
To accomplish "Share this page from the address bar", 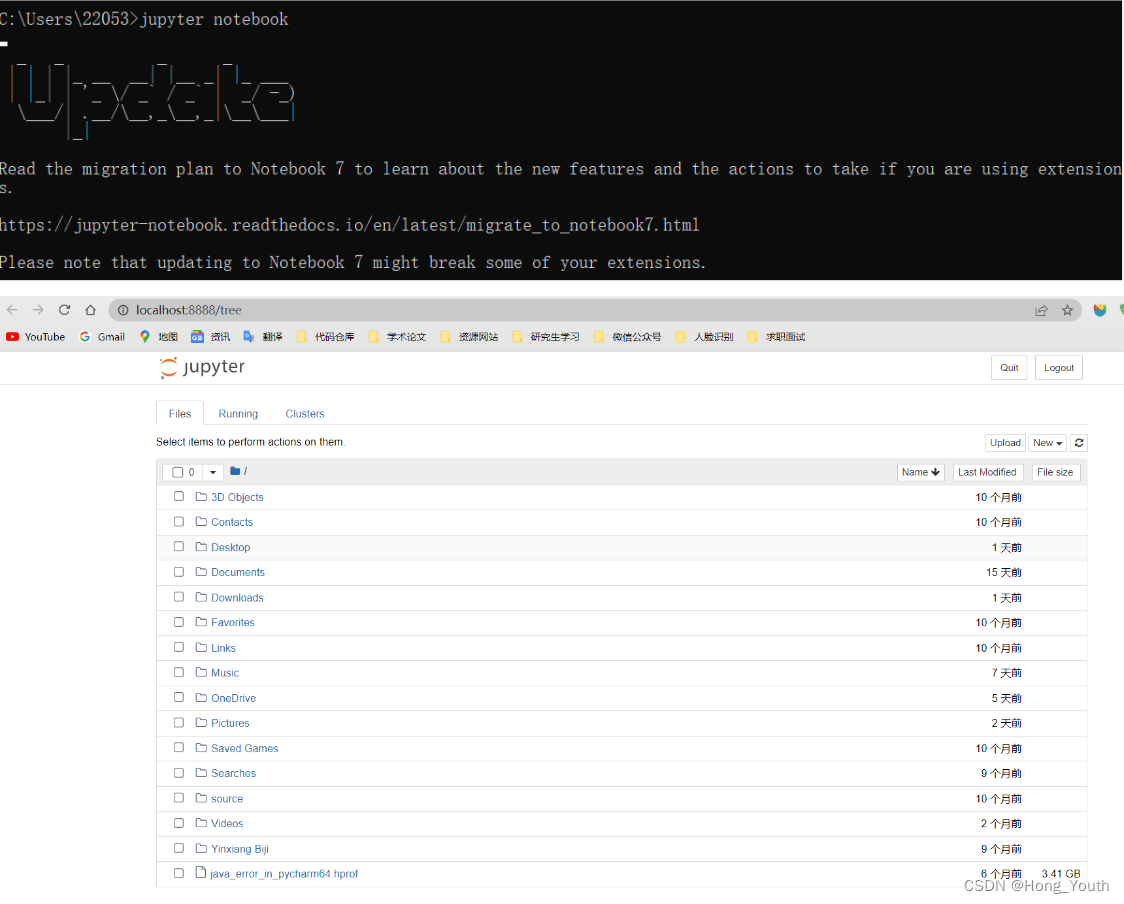I will pyautogui.click(x=1041, y=310).
